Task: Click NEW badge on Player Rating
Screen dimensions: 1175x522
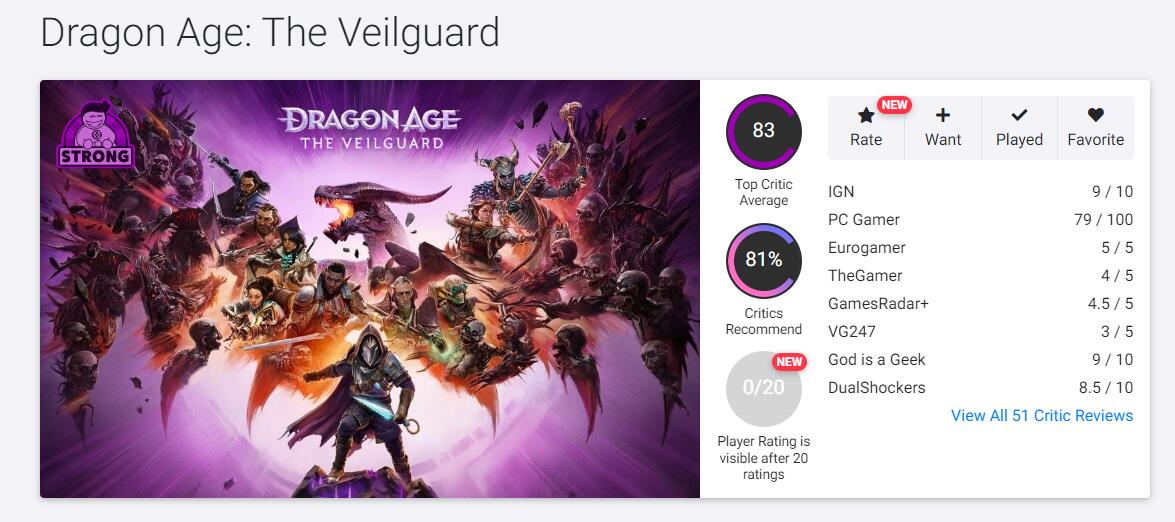Action: 789,362
